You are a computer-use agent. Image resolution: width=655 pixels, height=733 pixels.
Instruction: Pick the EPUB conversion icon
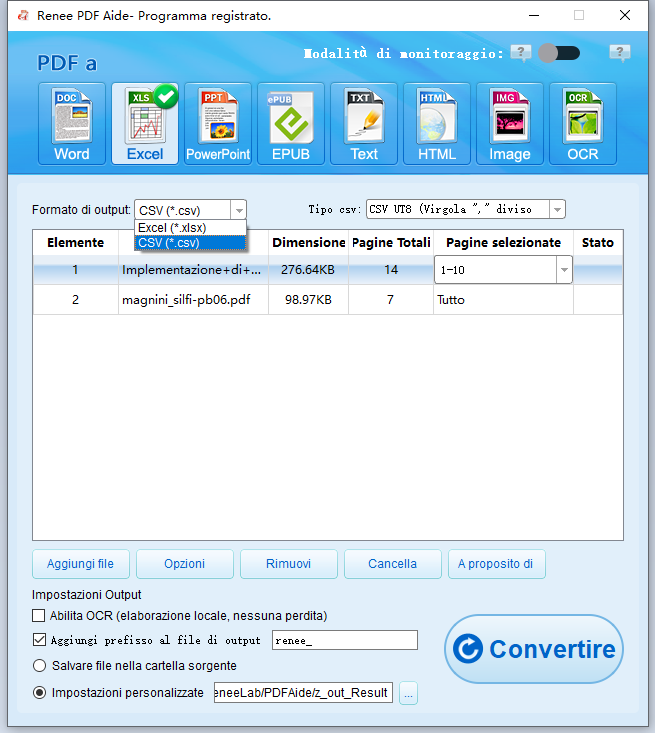pyautogui.click(x=291, y=123)
